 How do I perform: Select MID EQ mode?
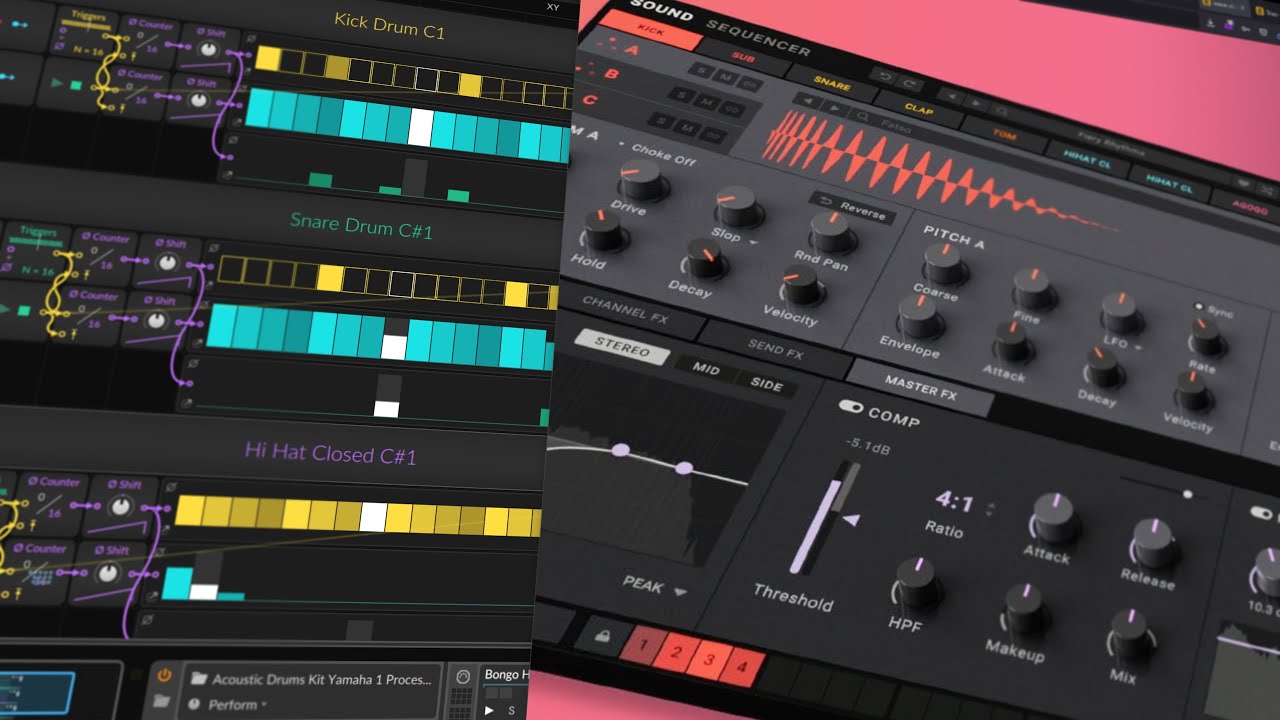[x=706, y=368]
